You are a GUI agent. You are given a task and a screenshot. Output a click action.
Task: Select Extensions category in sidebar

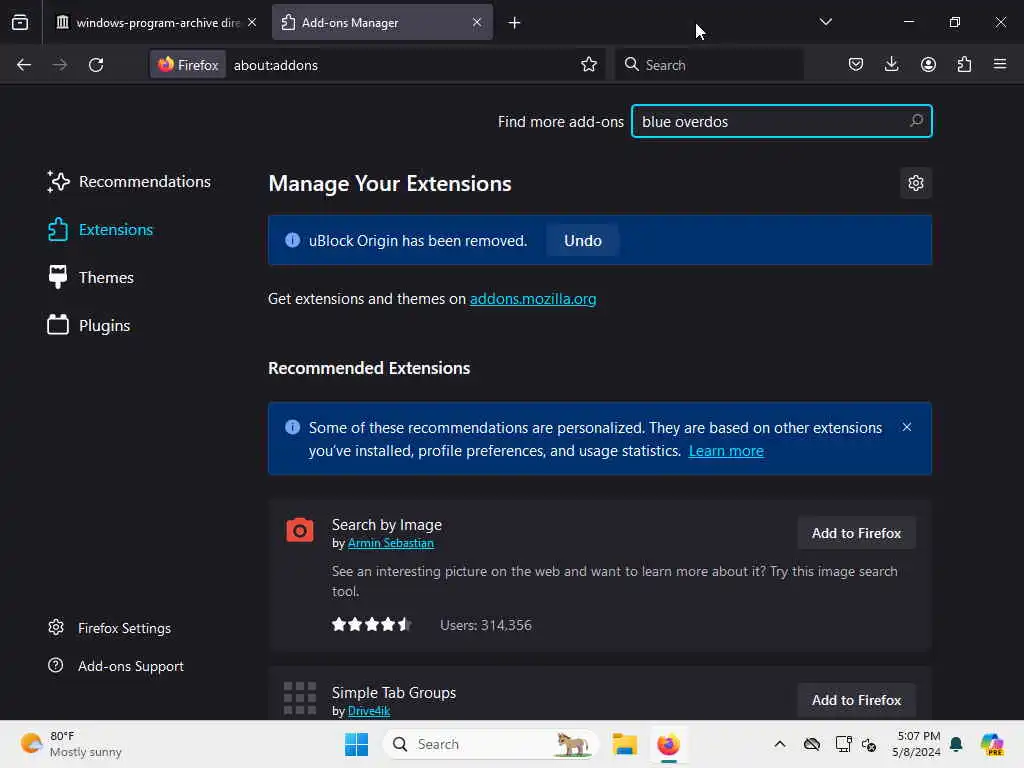(100, 230)
